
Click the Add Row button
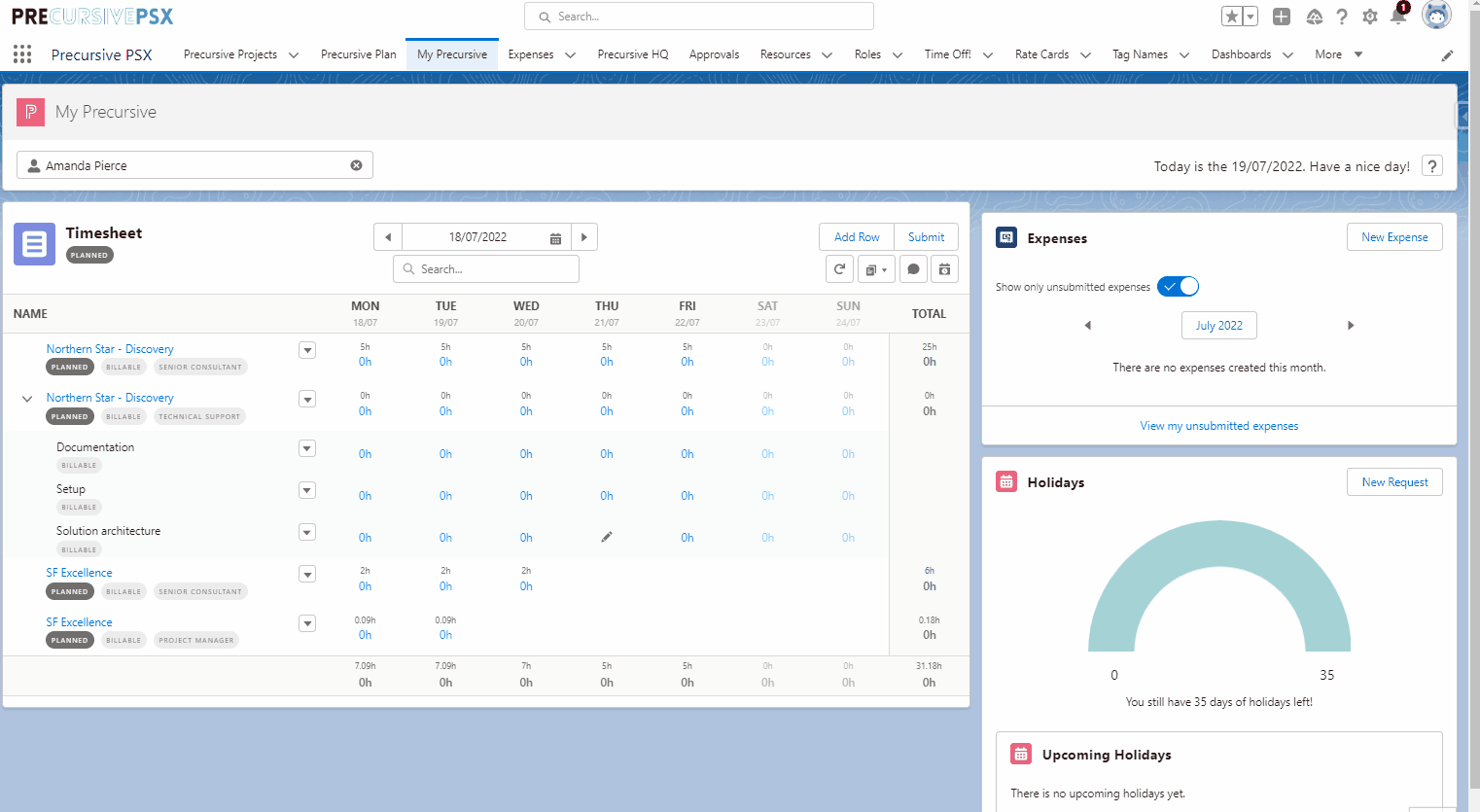pyautogui.click(x=856, y=237)
